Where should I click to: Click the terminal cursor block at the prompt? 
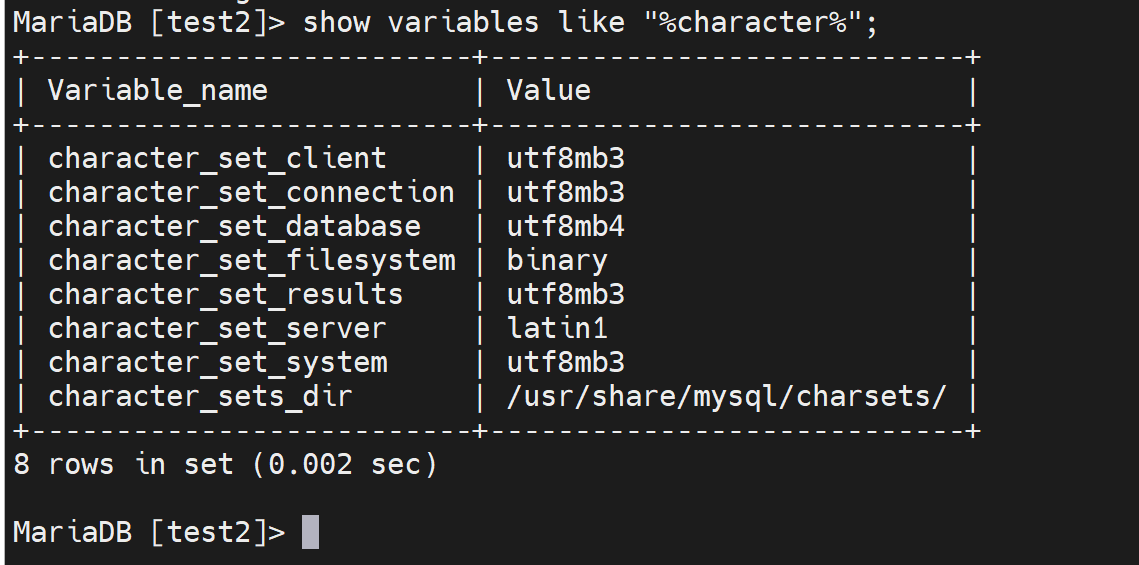(310, 532)
